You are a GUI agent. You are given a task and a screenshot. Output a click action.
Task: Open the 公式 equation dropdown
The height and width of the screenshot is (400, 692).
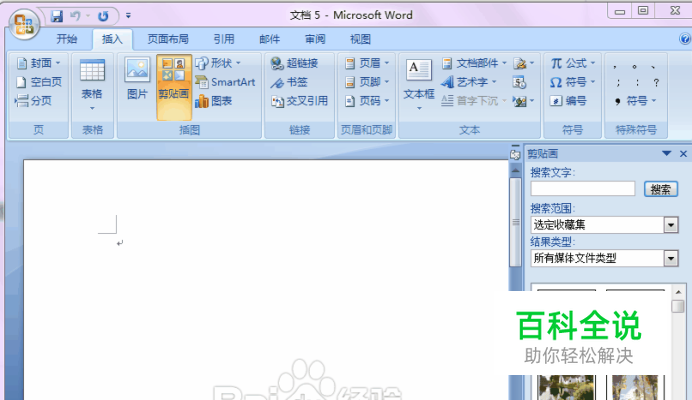coord(573,63)
